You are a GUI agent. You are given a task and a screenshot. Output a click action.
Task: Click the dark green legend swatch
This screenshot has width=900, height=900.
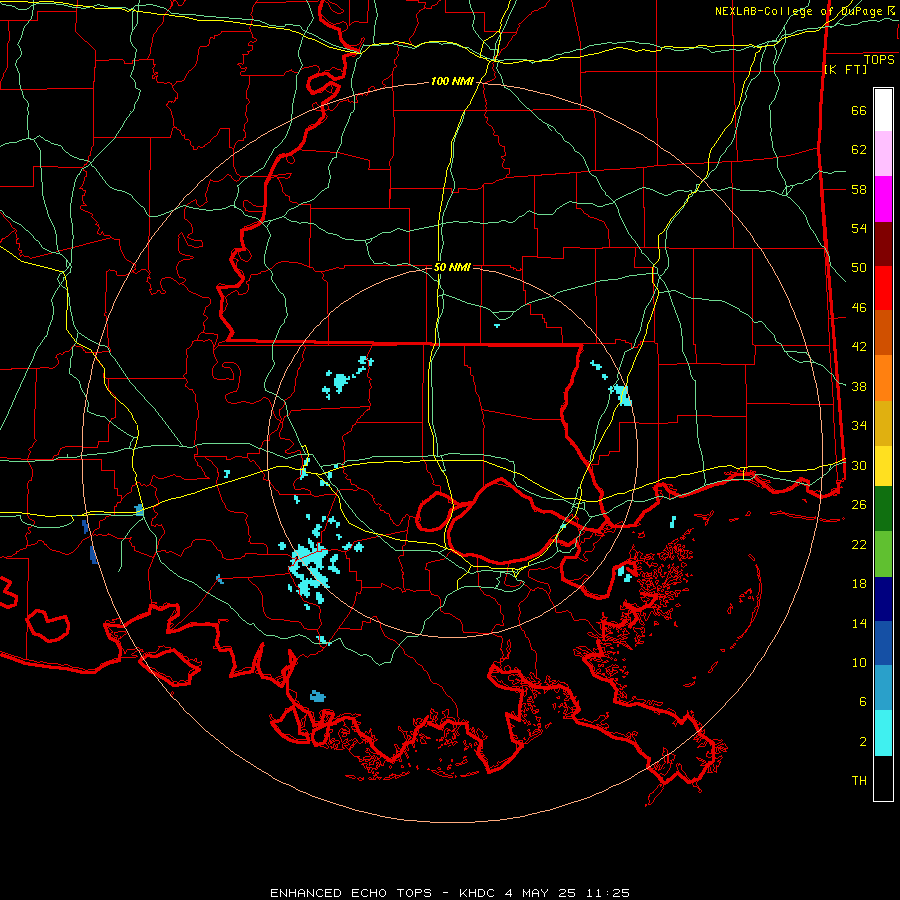883,509
